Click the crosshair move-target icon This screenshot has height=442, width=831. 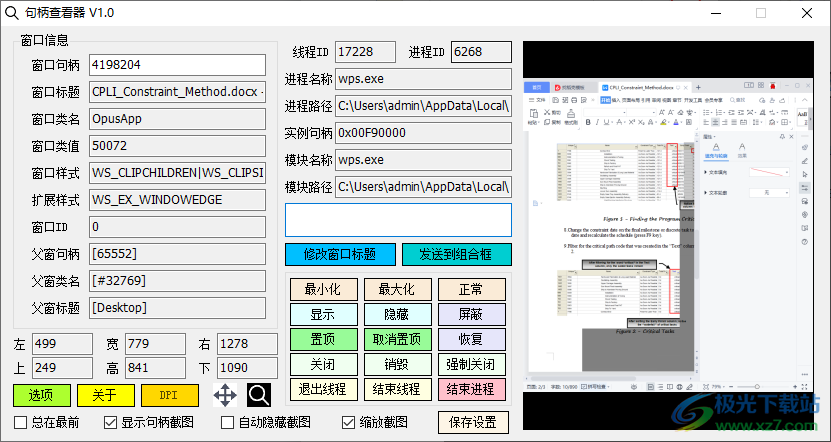225,395
